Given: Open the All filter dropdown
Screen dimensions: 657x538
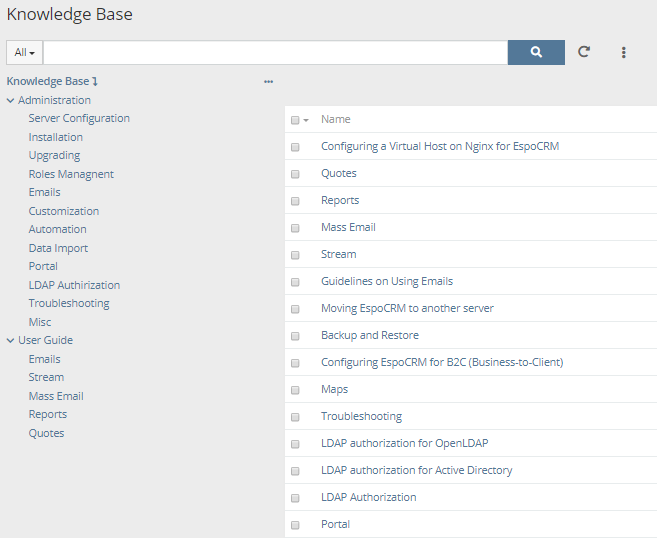Looking at the screenshot, I should (x=24, y=52).
